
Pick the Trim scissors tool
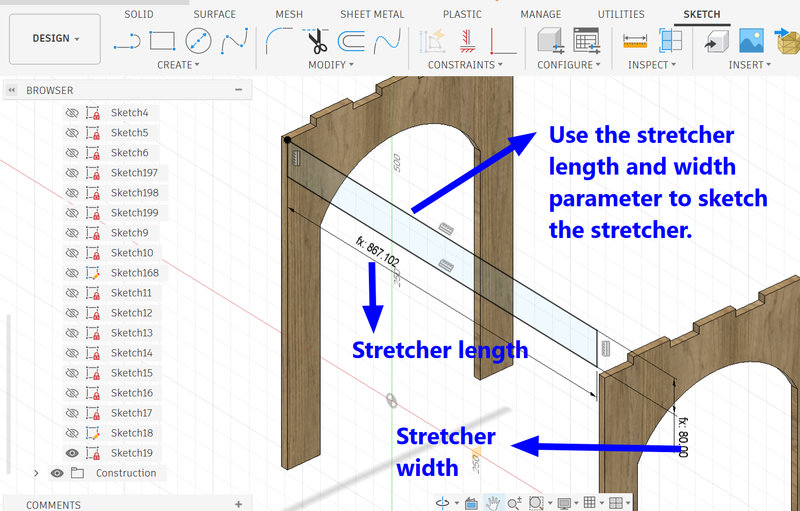(x=317, y=41)
